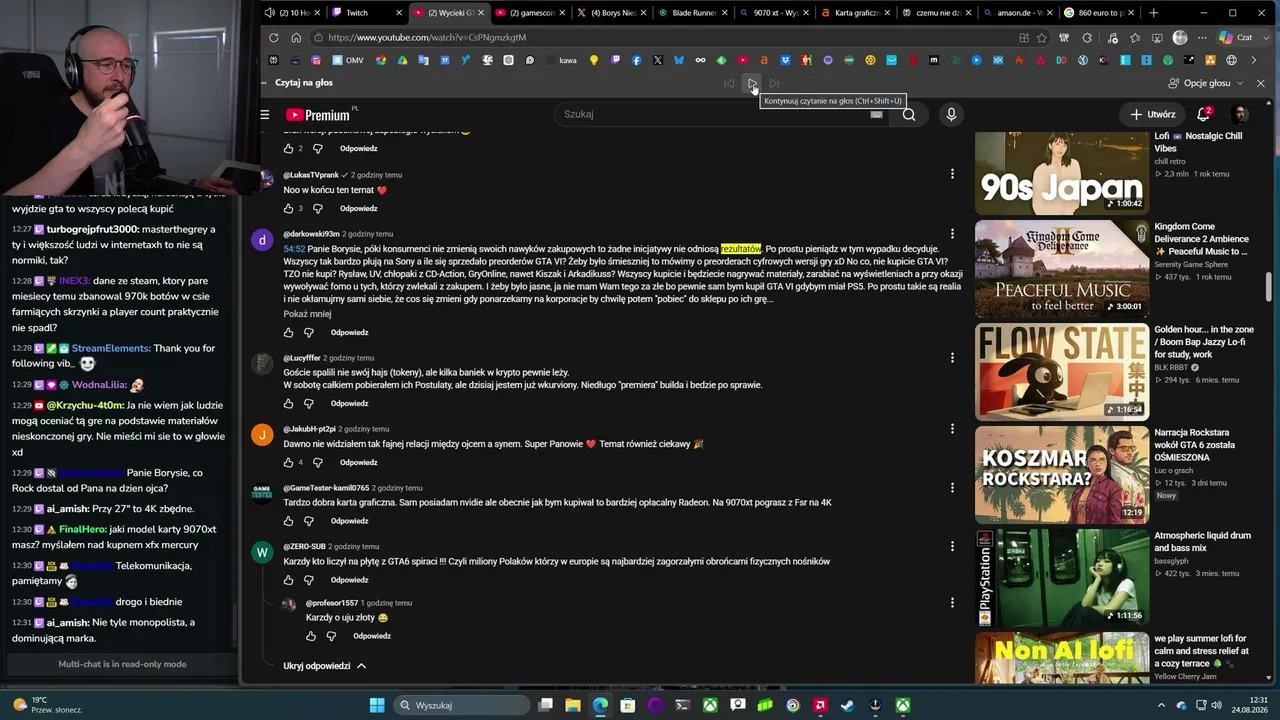Expand Opcje głosu voice options
1280x720 pixels.
point(1206,83)
